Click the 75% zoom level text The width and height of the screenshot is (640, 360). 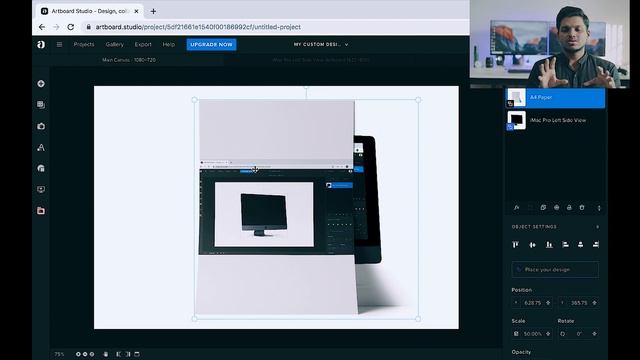point(60,354)
